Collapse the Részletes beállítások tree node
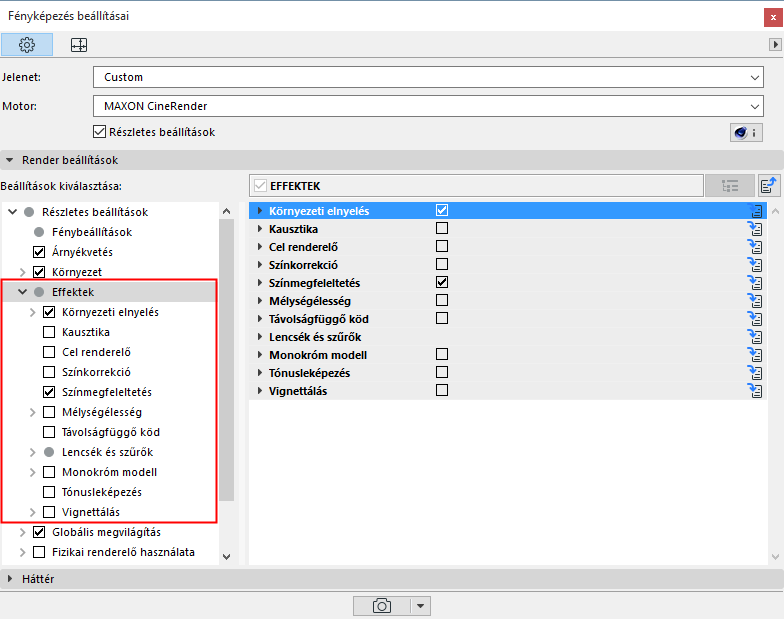This screenshot has width=784, height=619. click(12, 212)
